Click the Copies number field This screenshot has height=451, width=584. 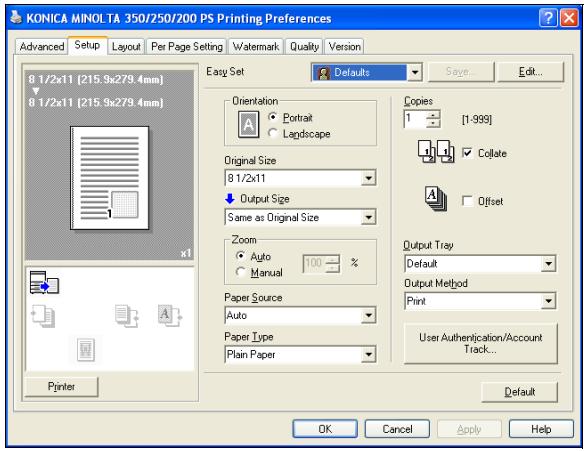415,119
